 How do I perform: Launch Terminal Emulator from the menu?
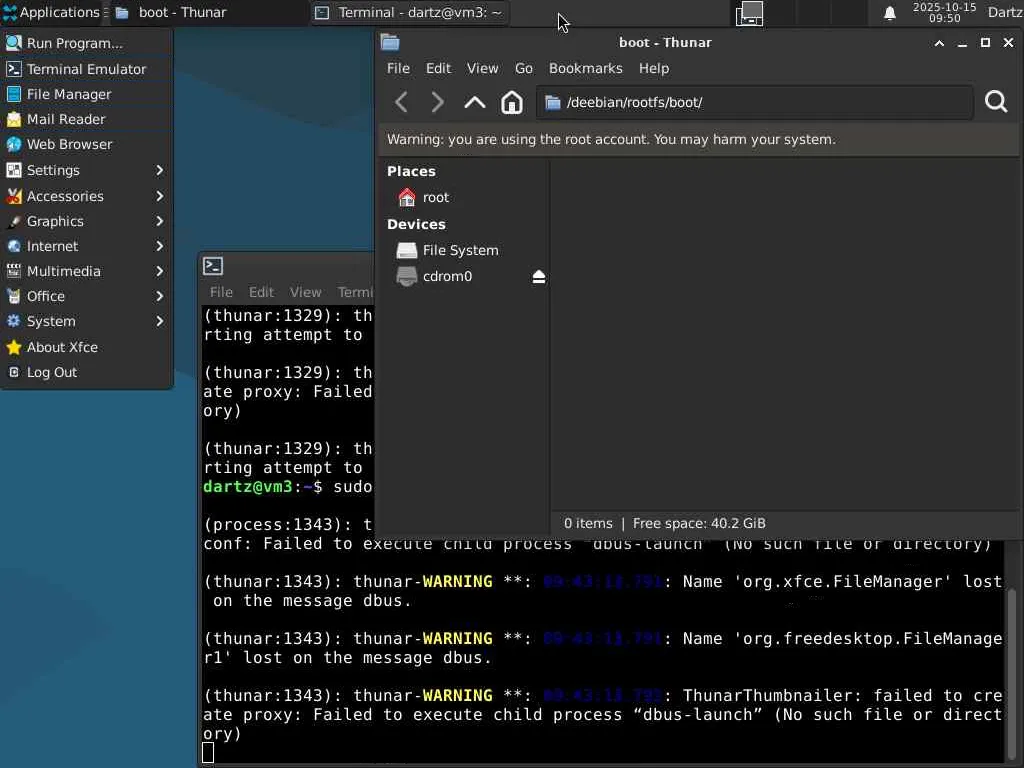pyautogui.click(x=86, y=69)
